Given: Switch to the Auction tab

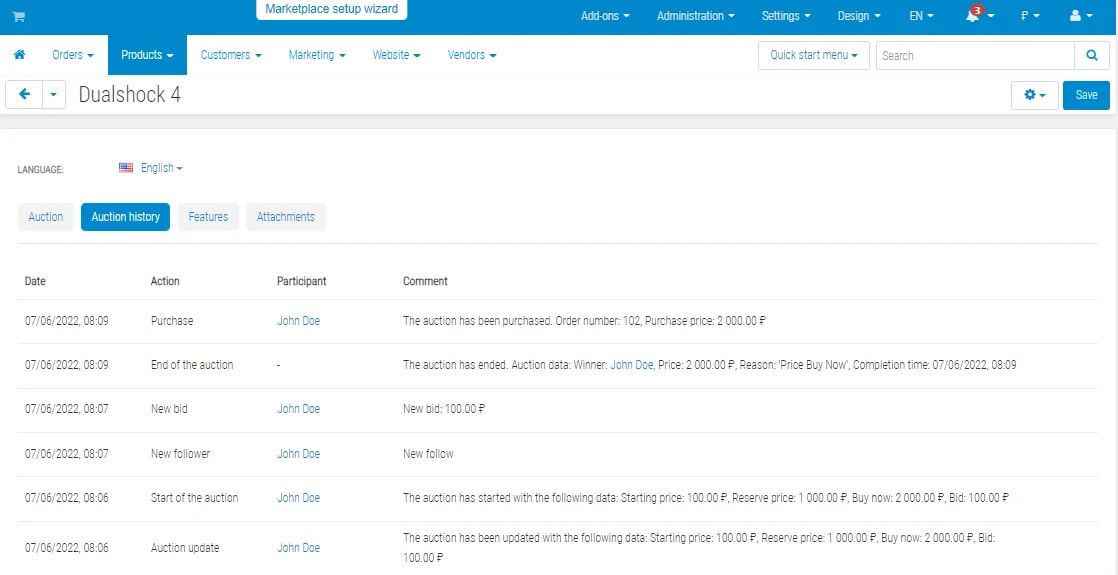Looking at the screenshot, I should [x=46, y=217].
